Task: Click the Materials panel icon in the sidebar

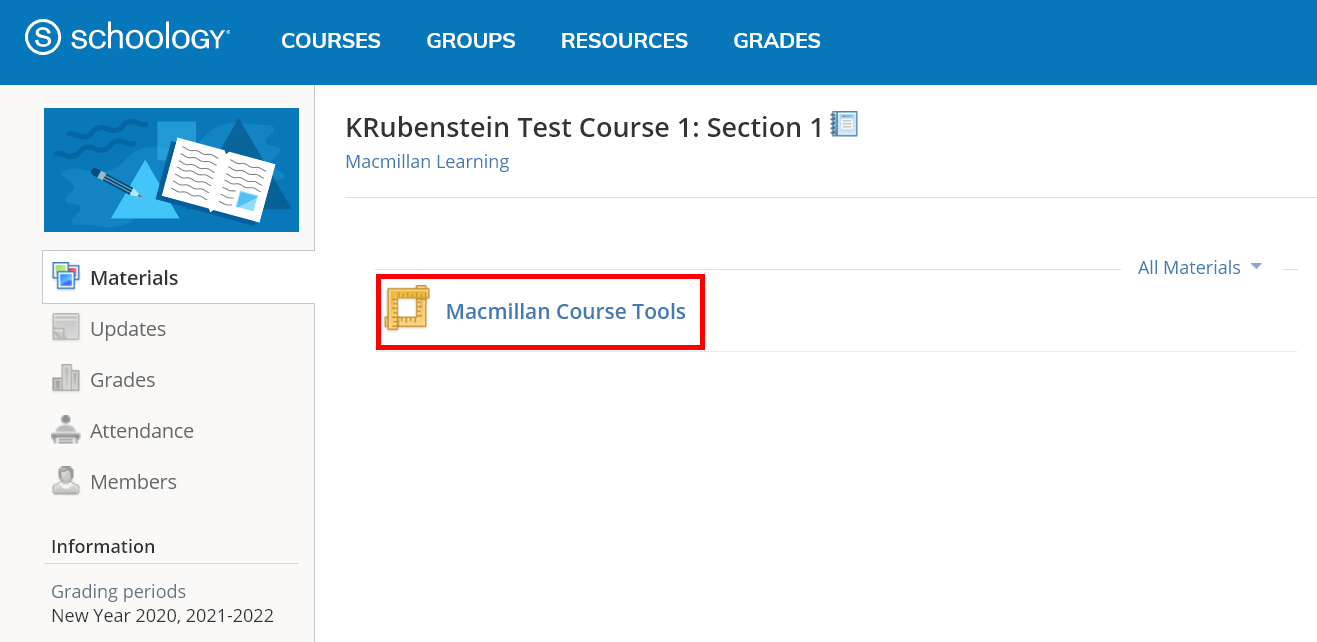Action: [66, 276]
